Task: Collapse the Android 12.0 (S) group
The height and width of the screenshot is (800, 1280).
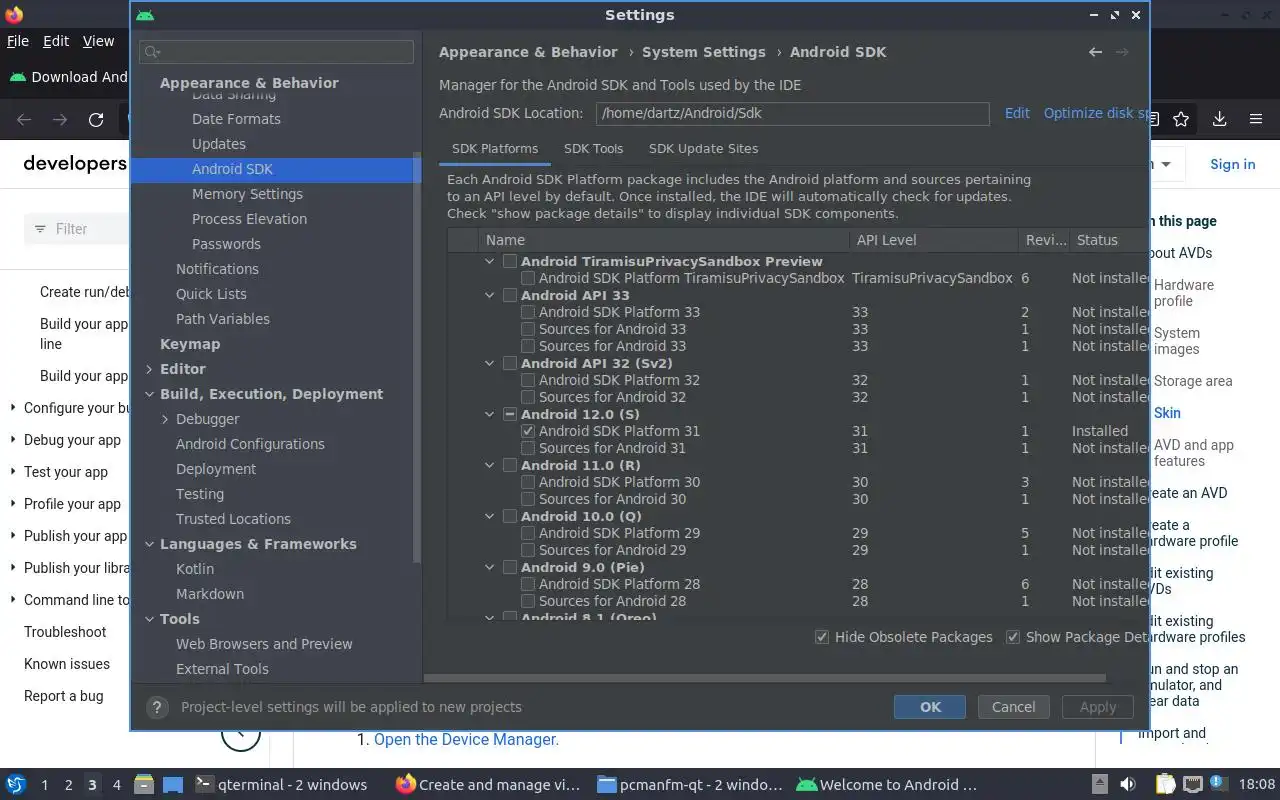Action: click(489, 414)
